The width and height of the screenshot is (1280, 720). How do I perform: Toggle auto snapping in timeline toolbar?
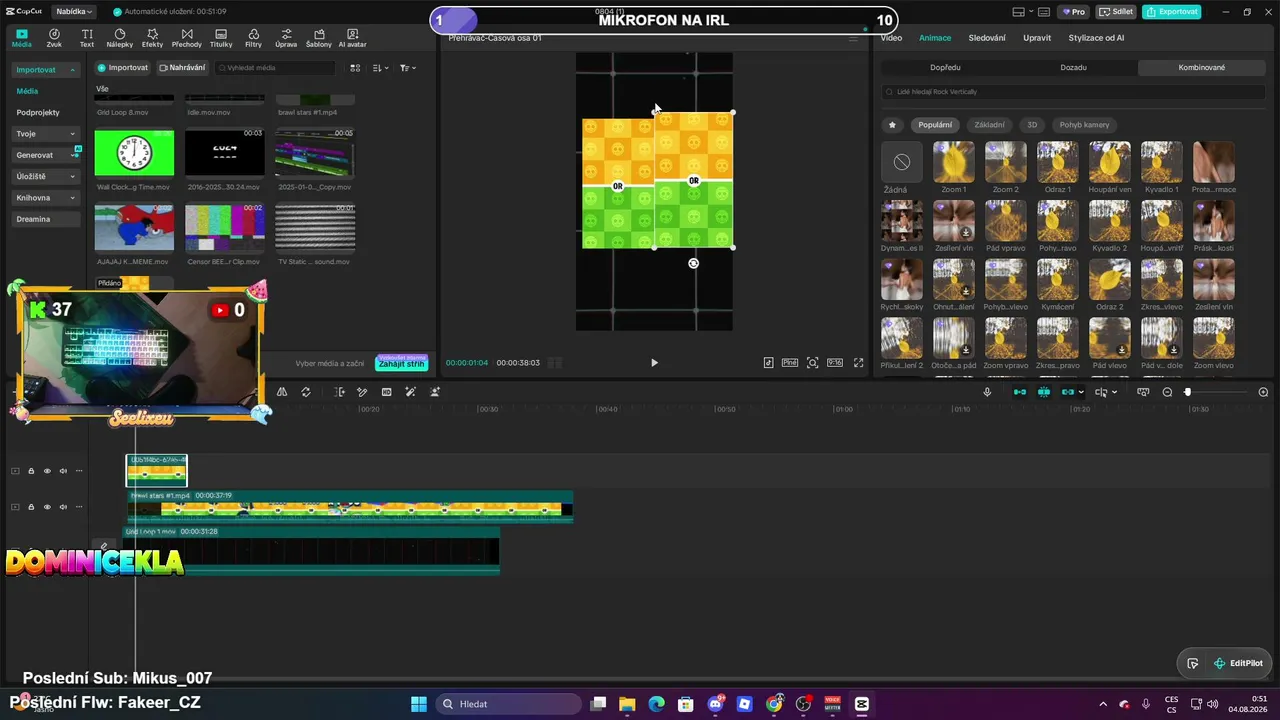point(1044,392)
